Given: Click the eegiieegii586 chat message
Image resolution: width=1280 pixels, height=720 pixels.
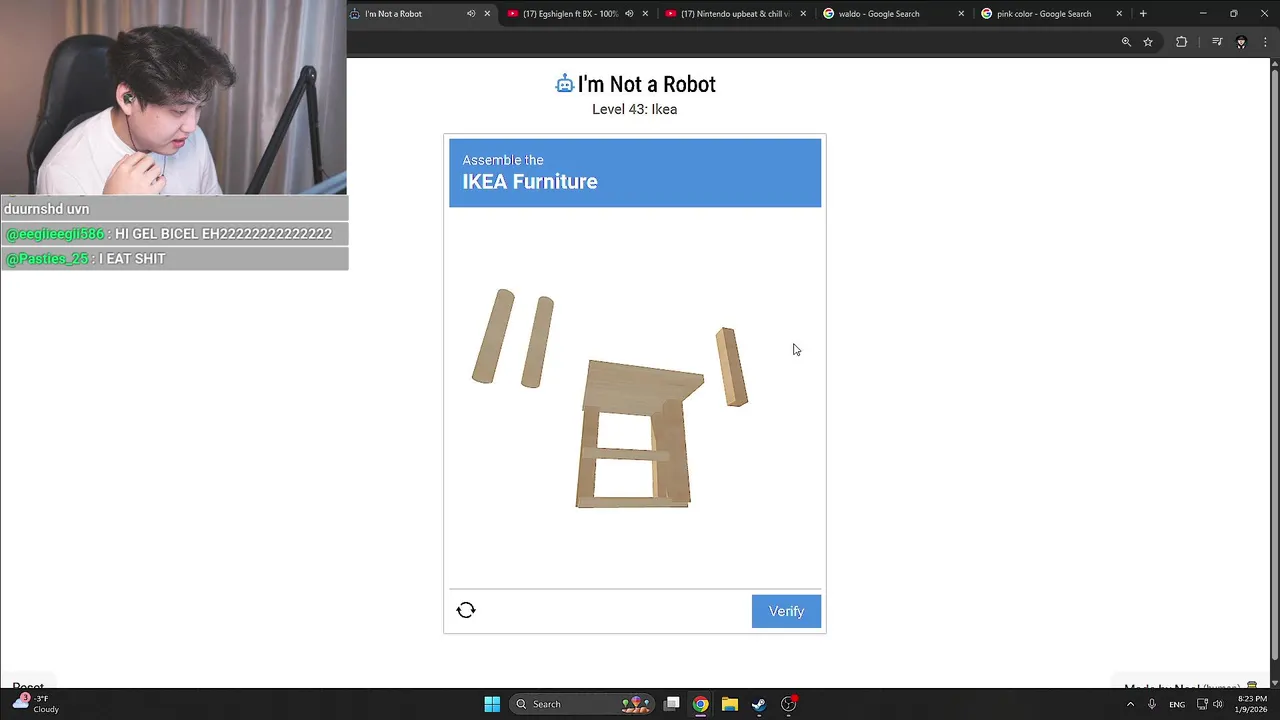Looking at the screenshot, I should (x=174, y=234).
